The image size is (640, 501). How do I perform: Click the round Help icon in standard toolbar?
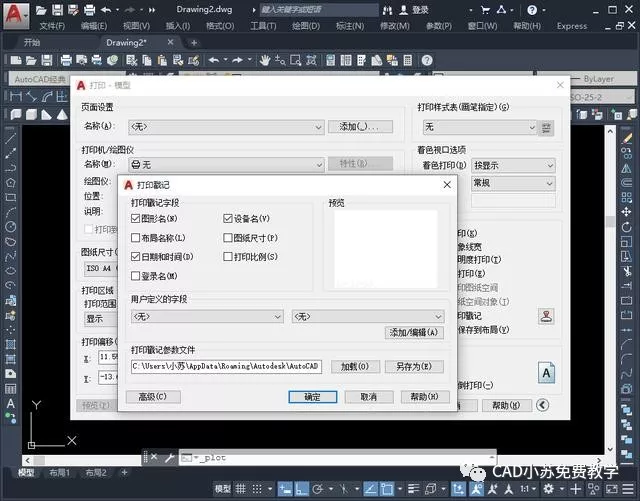[x=427, y=60]
